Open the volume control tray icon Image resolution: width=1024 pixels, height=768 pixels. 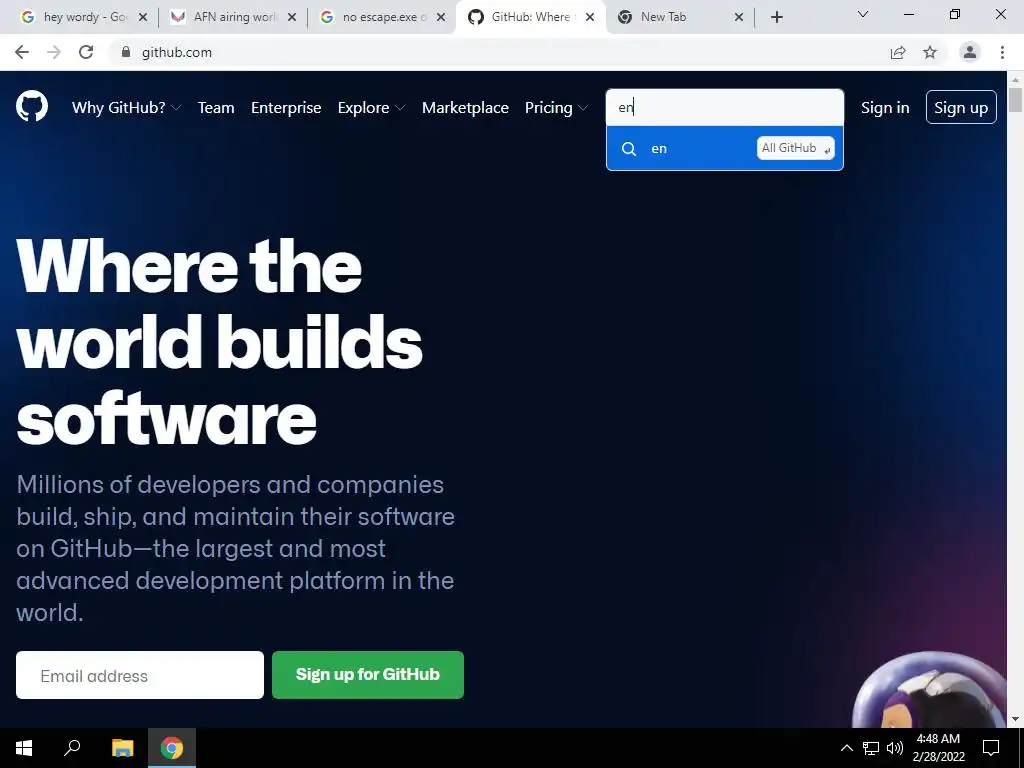click(895, 748)
